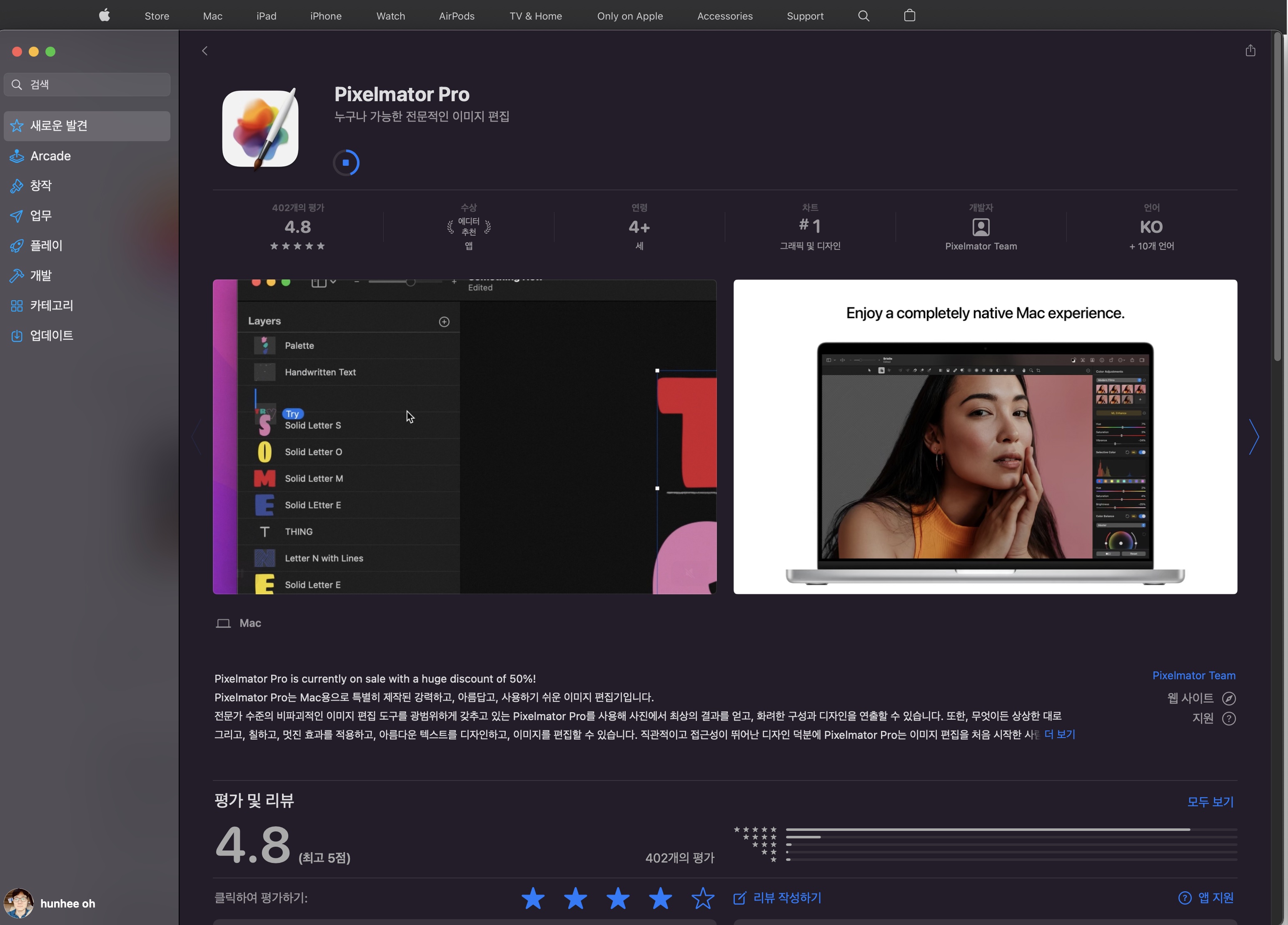The image size is (1288, 925).
Task: Click the 창작 brush icon in sidebar
Action: coord(17,186)
